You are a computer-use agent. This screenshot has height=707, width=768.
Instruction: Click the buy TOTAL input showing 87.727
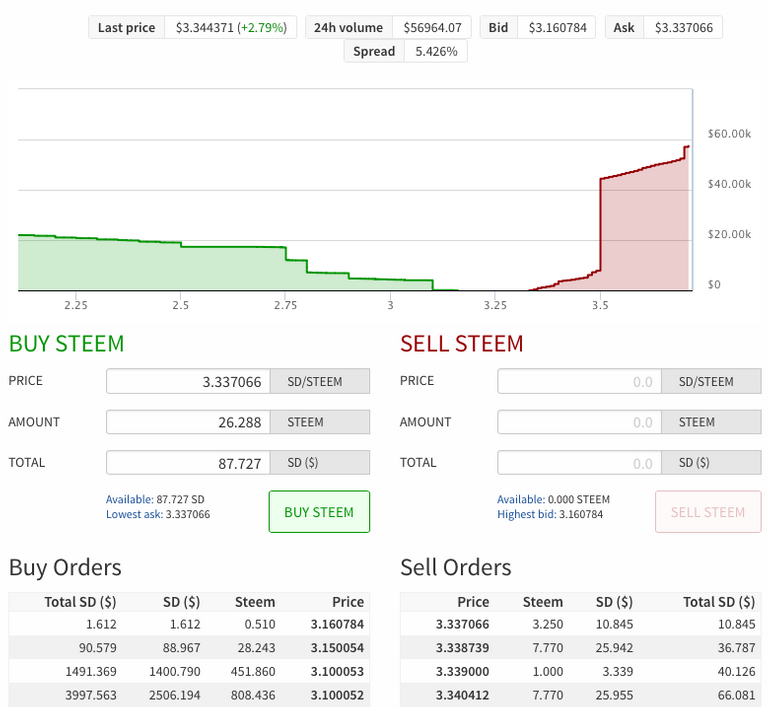click(x=188, y=463)
